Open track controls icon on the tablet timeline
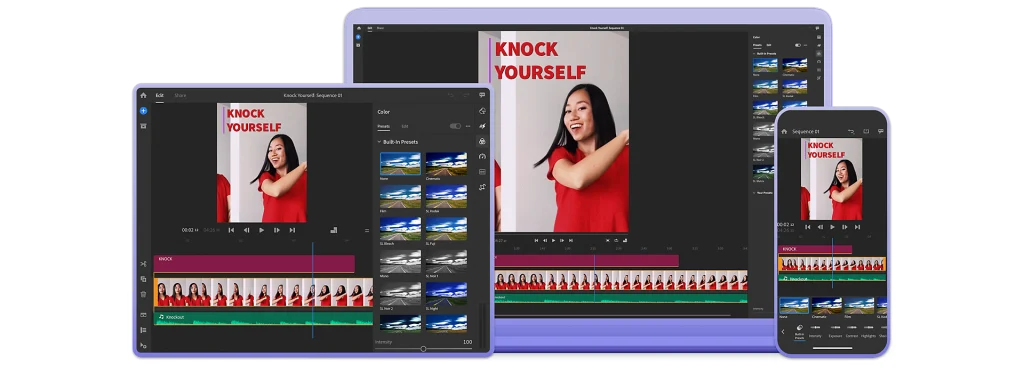This screenshot has height=381, width=1024. tap(143, 330)
